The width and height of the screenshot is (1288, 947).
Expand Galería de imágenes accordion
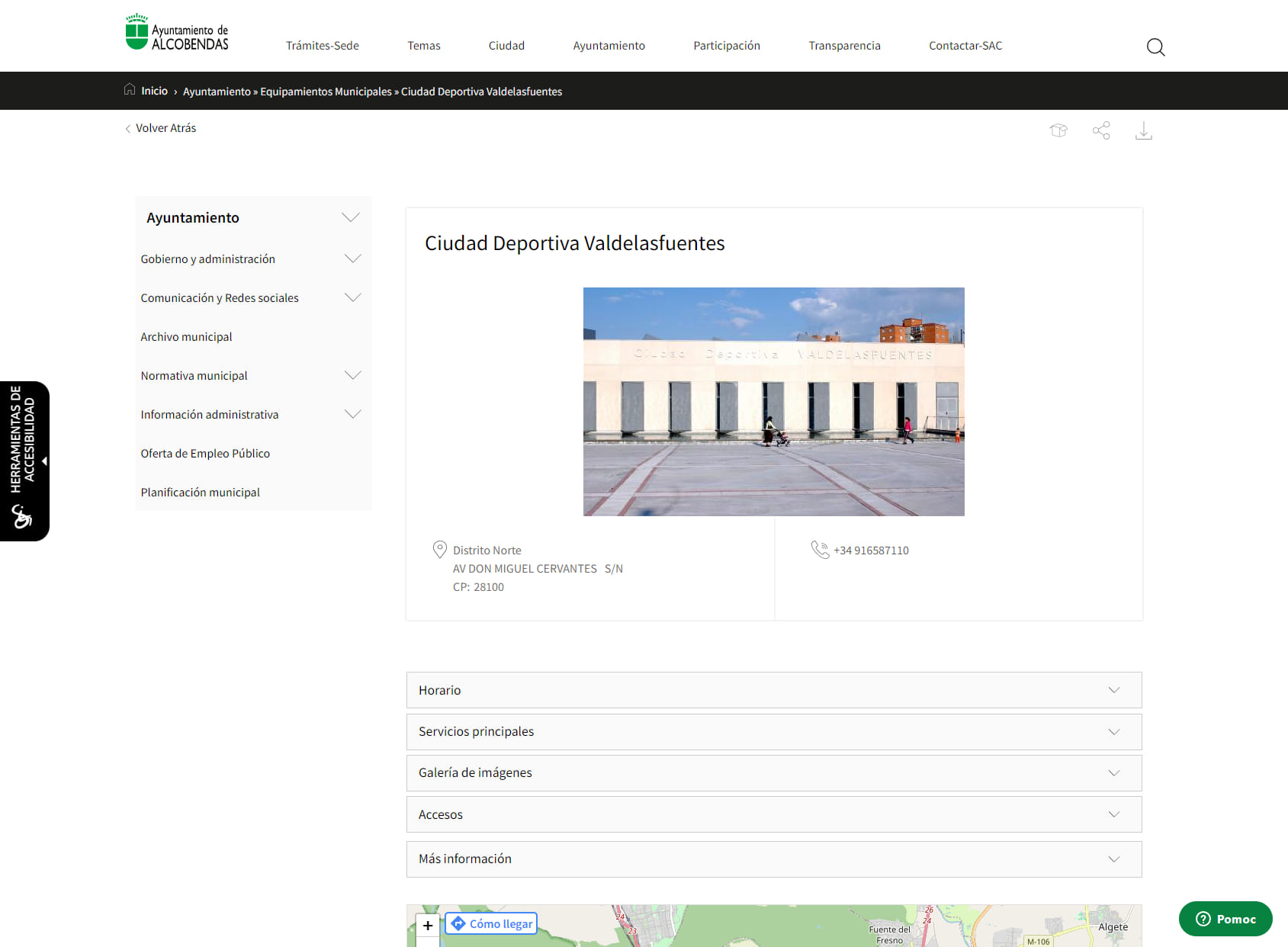click(774, 773)
